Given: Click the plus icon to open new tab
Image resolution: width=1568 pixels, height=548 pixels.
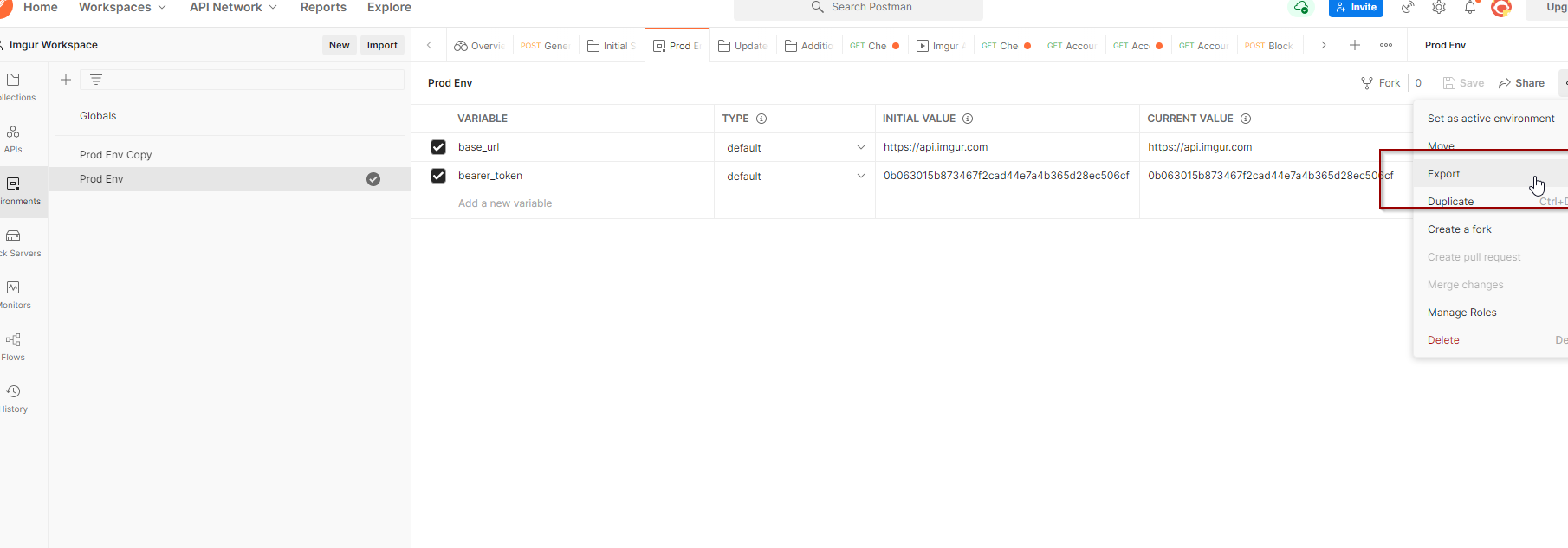Looking at the screenshot, I should [1355, 45].
